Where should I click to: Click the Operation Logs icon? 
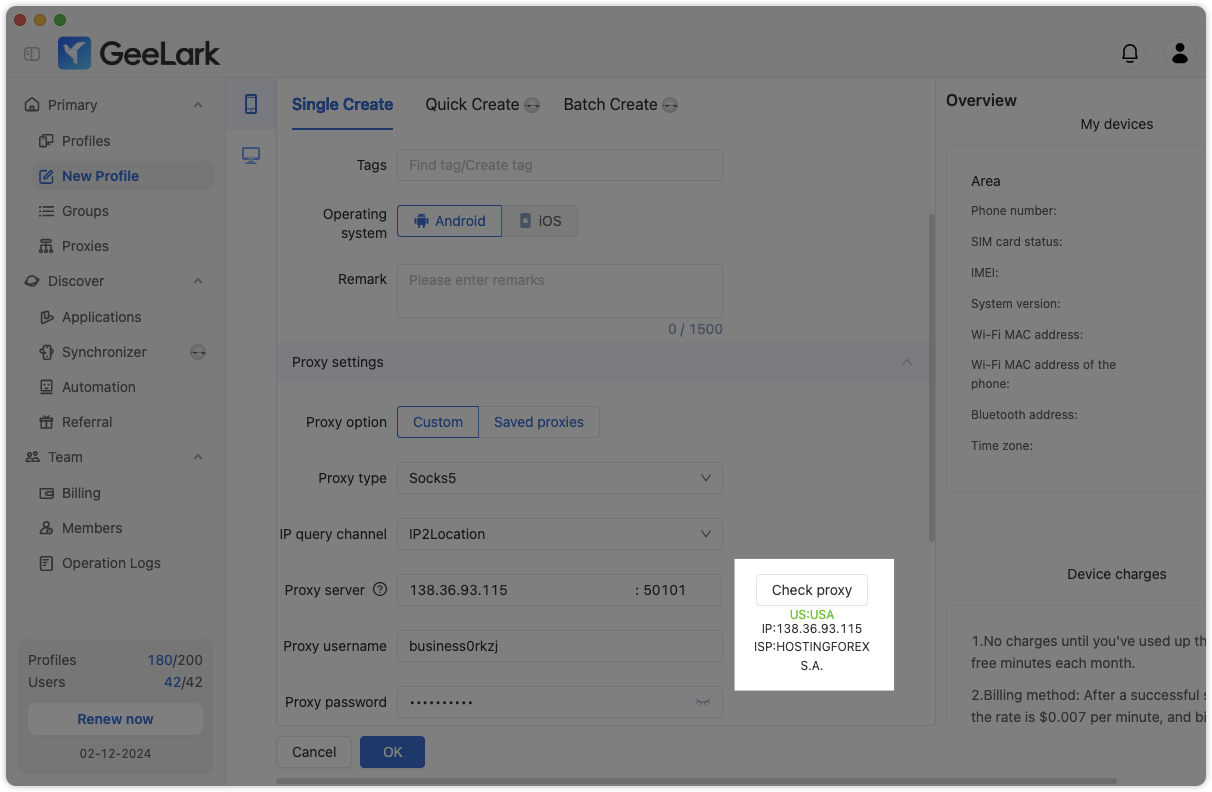pos(46,563)
